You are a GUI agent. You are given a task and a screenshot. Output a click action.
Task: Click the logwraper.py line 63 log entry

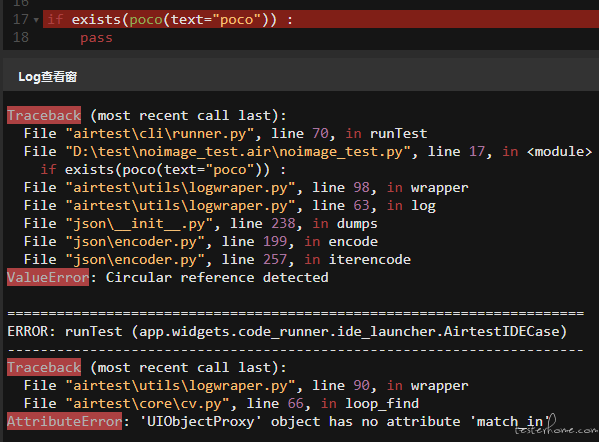click(230, 206)
